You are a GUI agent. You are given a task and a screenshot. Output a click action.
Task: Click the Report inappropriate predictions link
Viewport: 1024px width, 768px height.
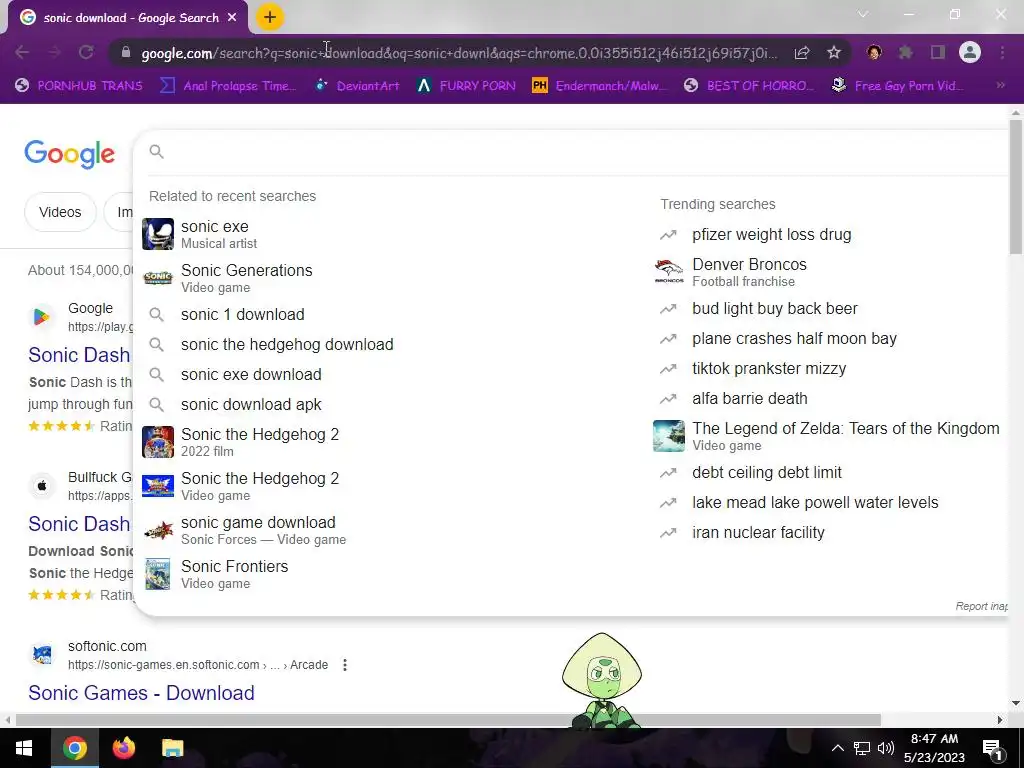[x=981, y=607]
